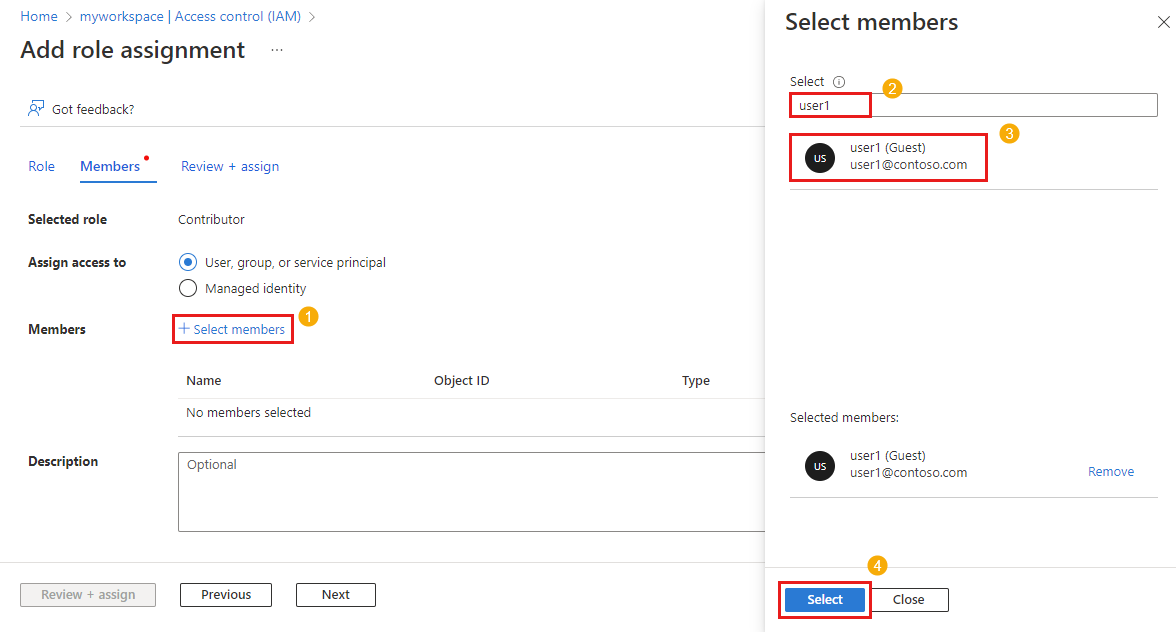Click the Previous button
Screen dimensions: 1176x632
pos(226,595)
